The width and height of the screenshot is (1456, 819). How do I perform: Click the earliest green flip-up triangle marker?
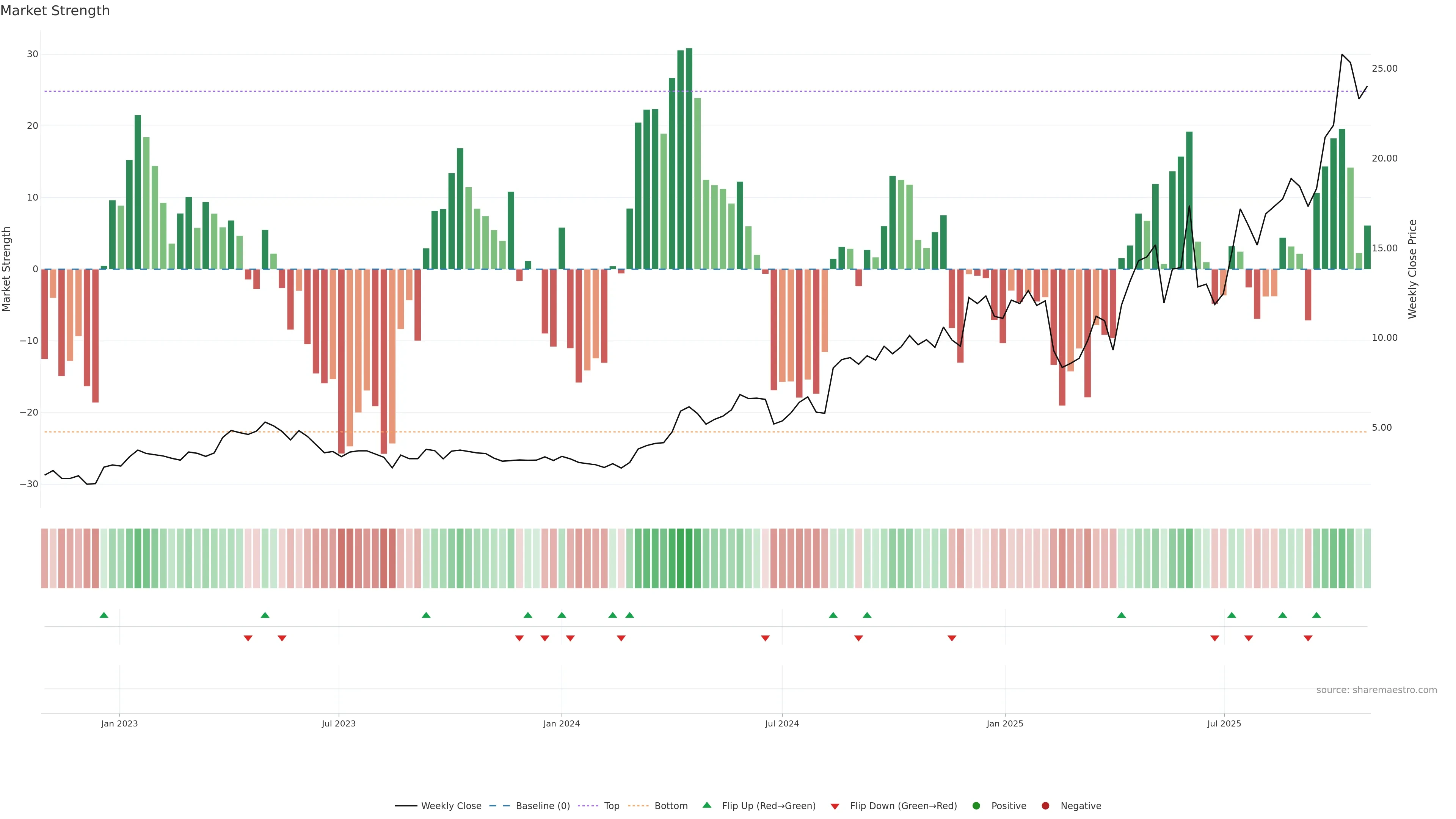pyautogui.click(x=104, y=615)
